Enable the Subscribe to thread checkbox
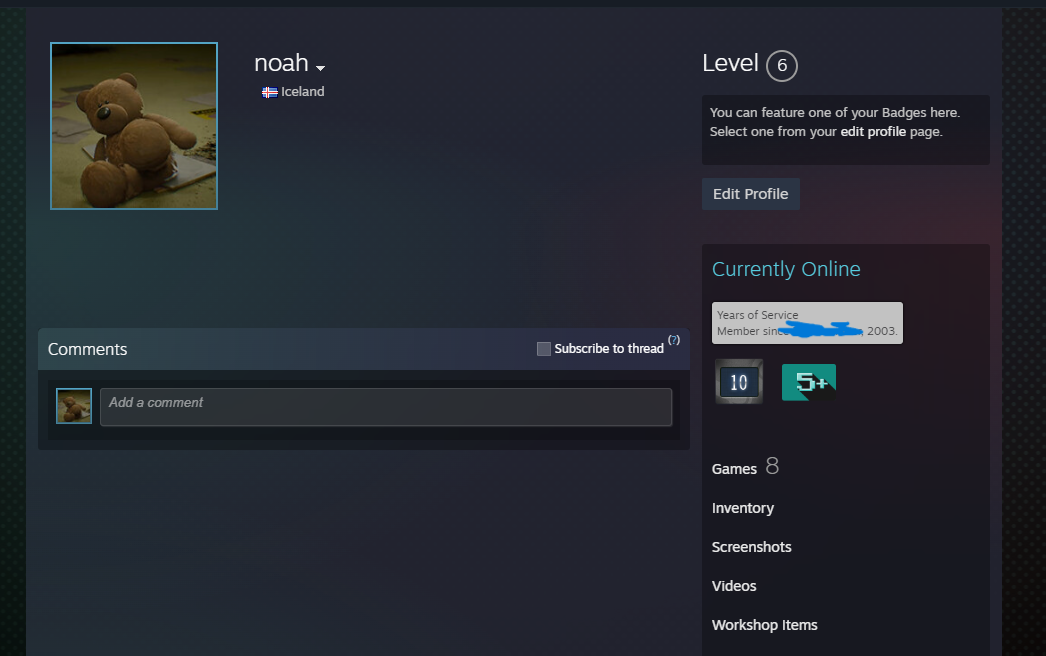This screenshot has width=1046, height=656. [x=544, y=349]
